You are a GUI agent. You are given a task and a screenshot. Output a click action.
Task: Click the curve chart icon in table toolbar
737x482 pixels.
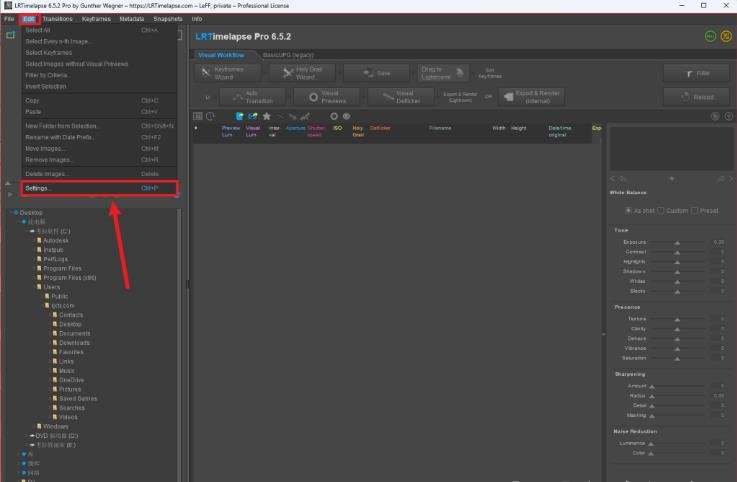coord(305,116)
